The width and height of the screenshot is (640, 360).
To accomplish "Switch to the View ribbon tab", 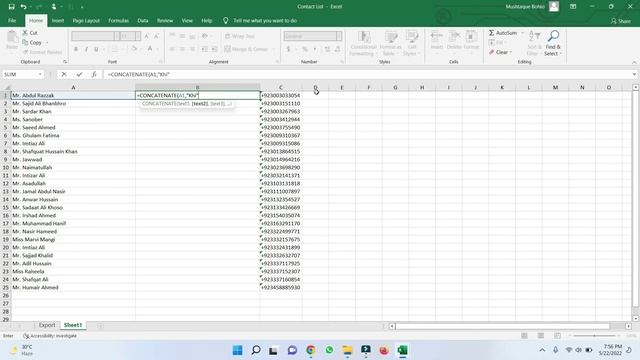I will pyautogui.click(x=187, y=20).
